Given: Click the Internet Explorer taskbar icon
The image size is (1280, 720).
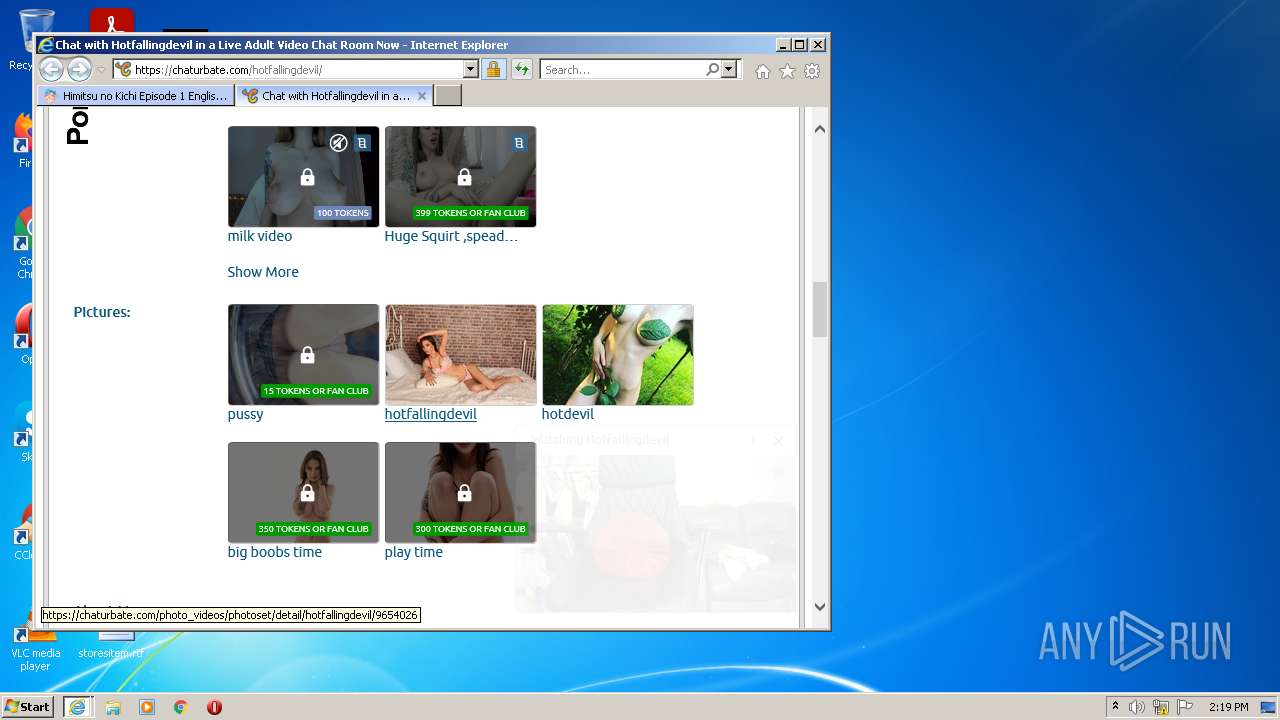Looking at the screenshot, I should click(x=77, y=707).
